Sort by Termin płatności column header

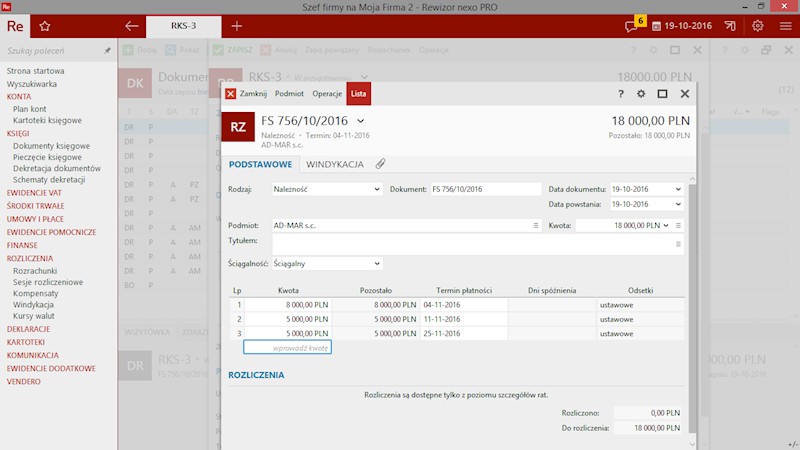[x=464, y=290]
